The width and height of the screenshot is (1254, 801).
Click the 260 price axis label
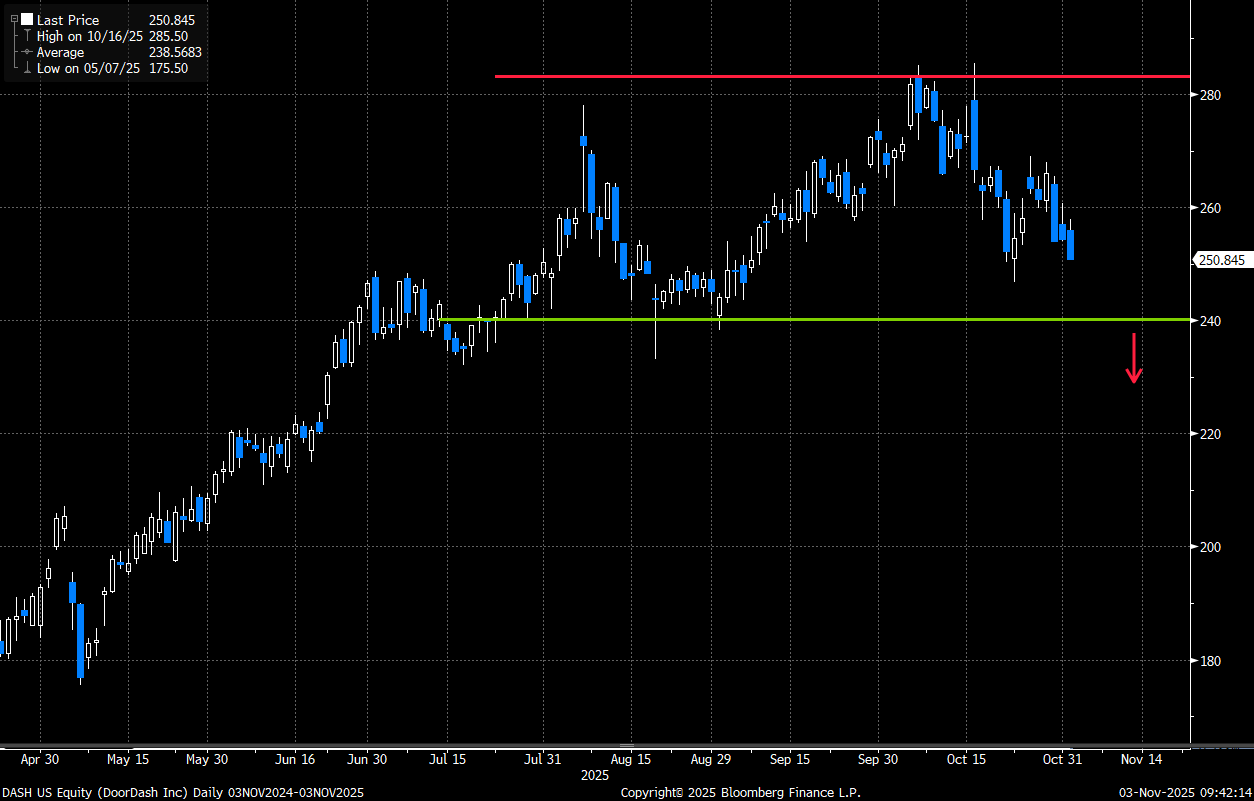click(1210, 208)
